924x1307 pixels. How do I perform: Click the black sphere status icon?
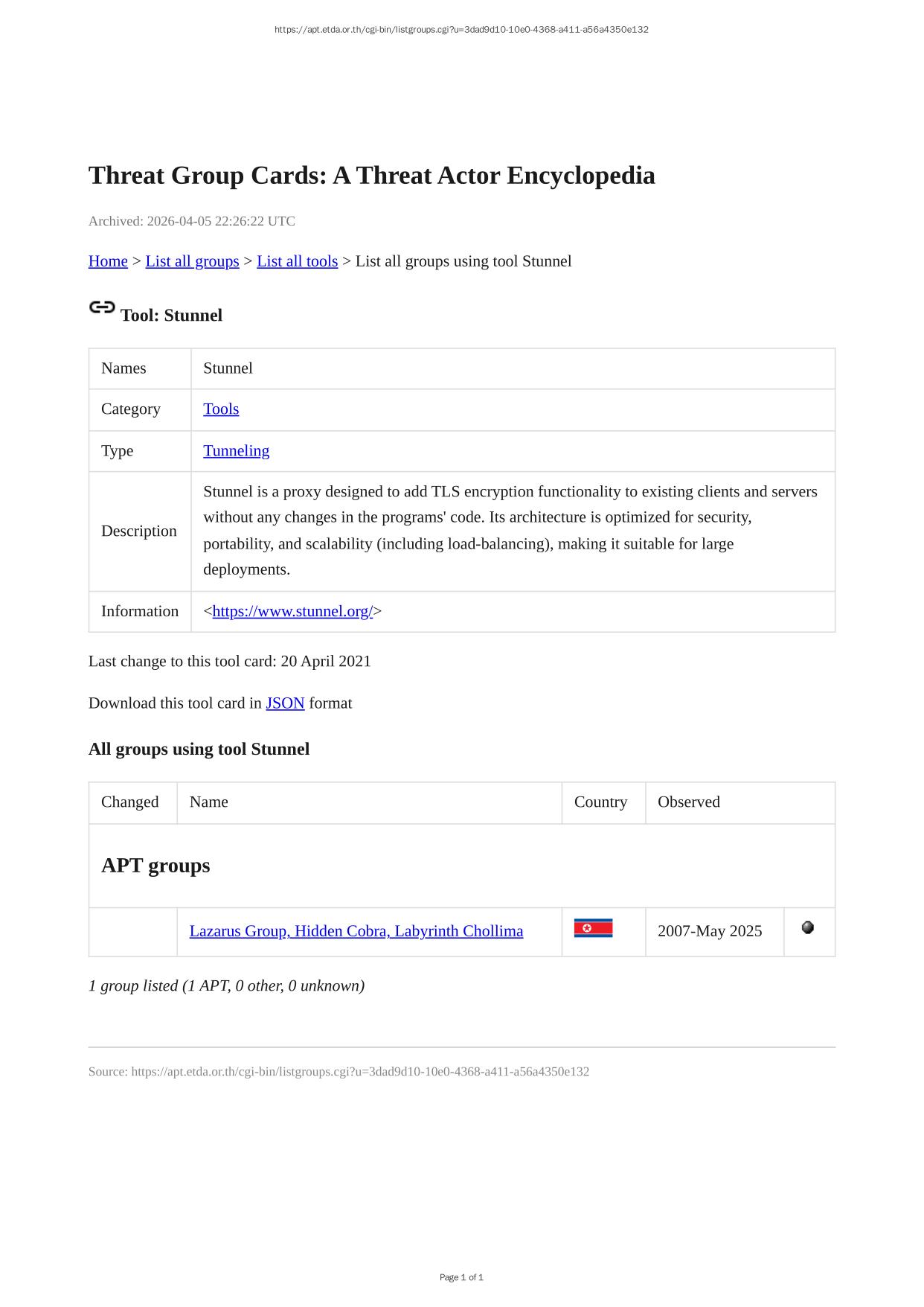tap(808, 927)
